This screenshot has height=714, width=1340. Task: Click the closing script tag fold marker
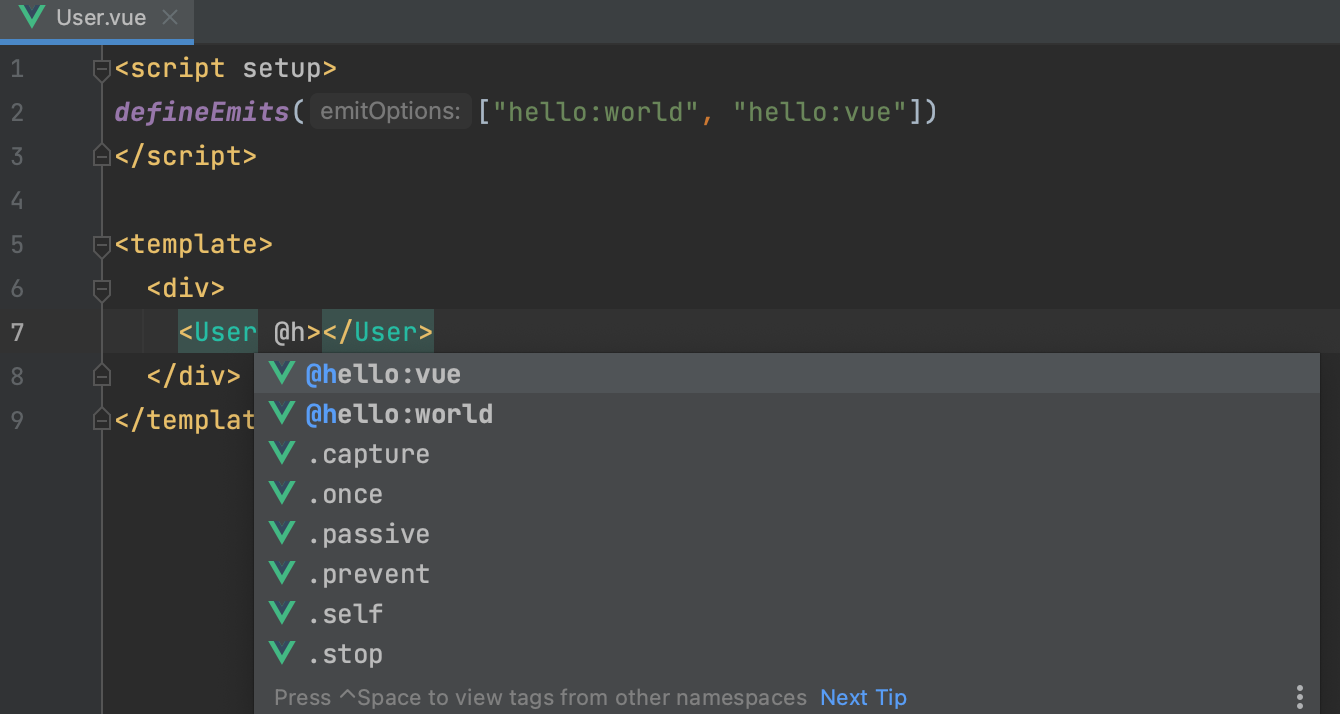coord(101,157)
